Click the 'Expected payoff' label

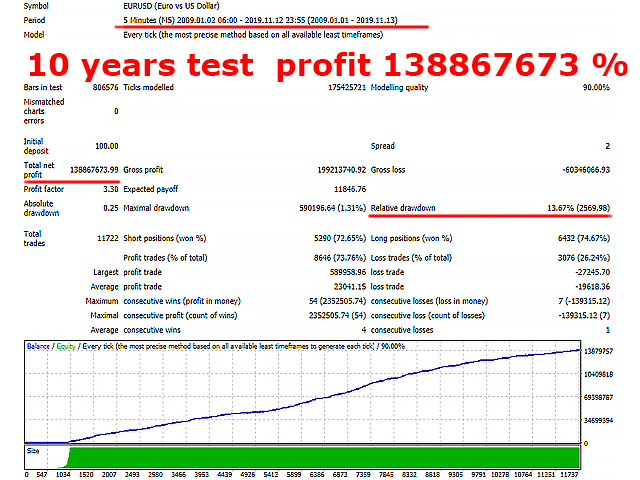click(151, 189)
